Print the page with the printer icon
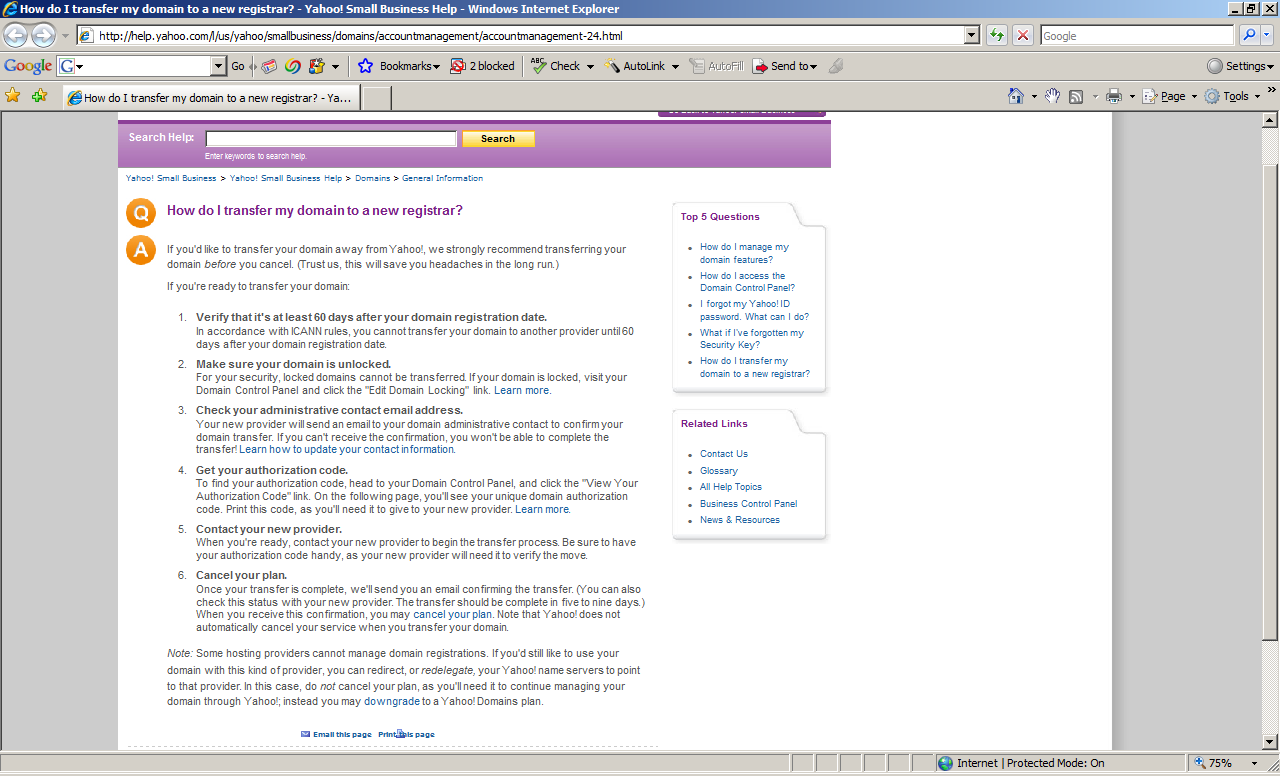 tap(1114, 96)
